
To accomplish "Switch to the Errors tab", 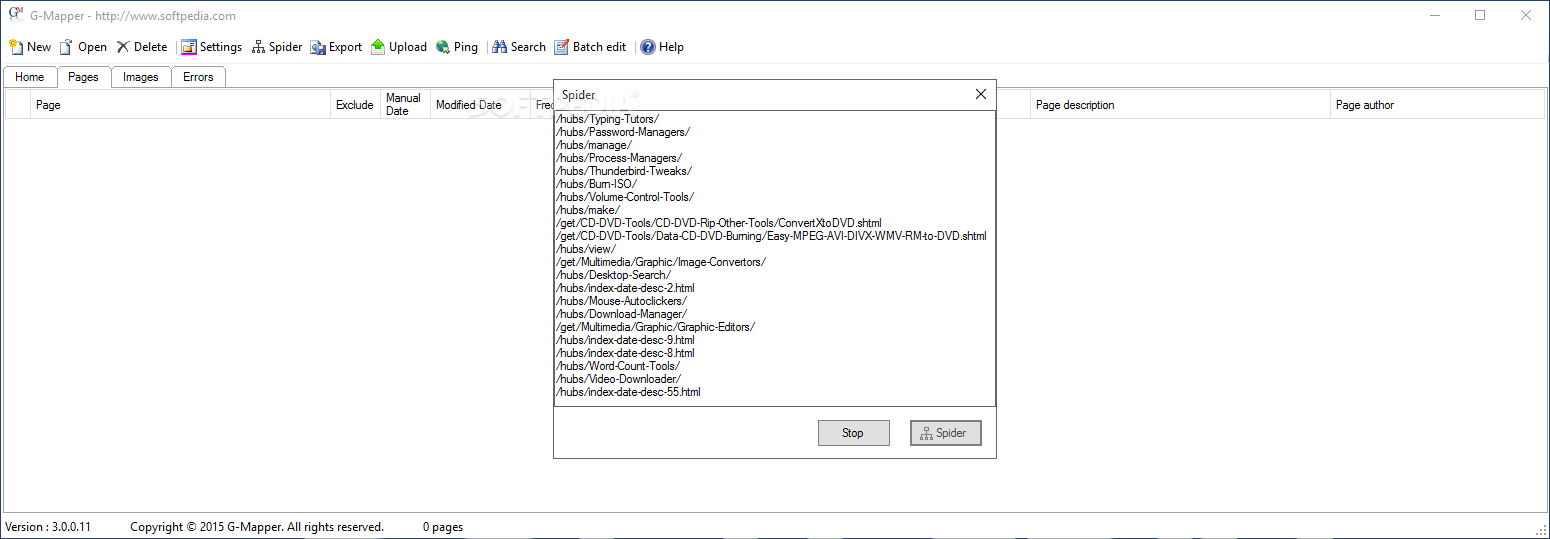I will point(198,77).
